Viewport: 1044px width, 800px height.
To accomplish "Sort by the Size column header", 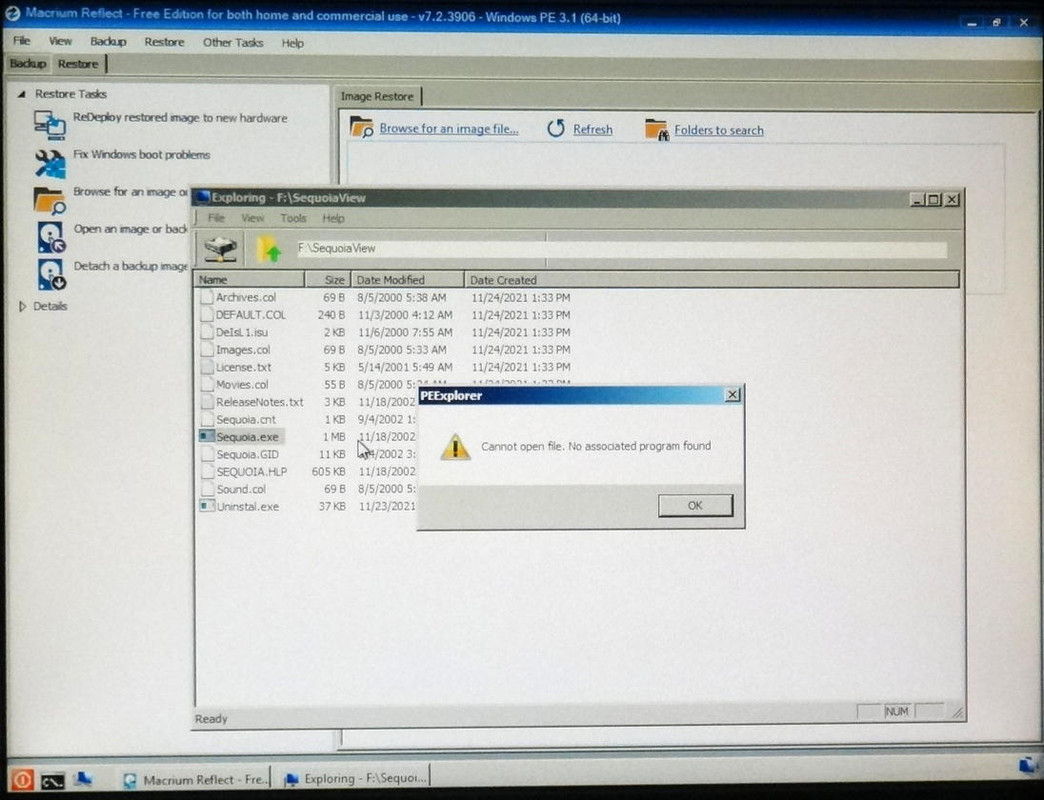I will [328, 280].
